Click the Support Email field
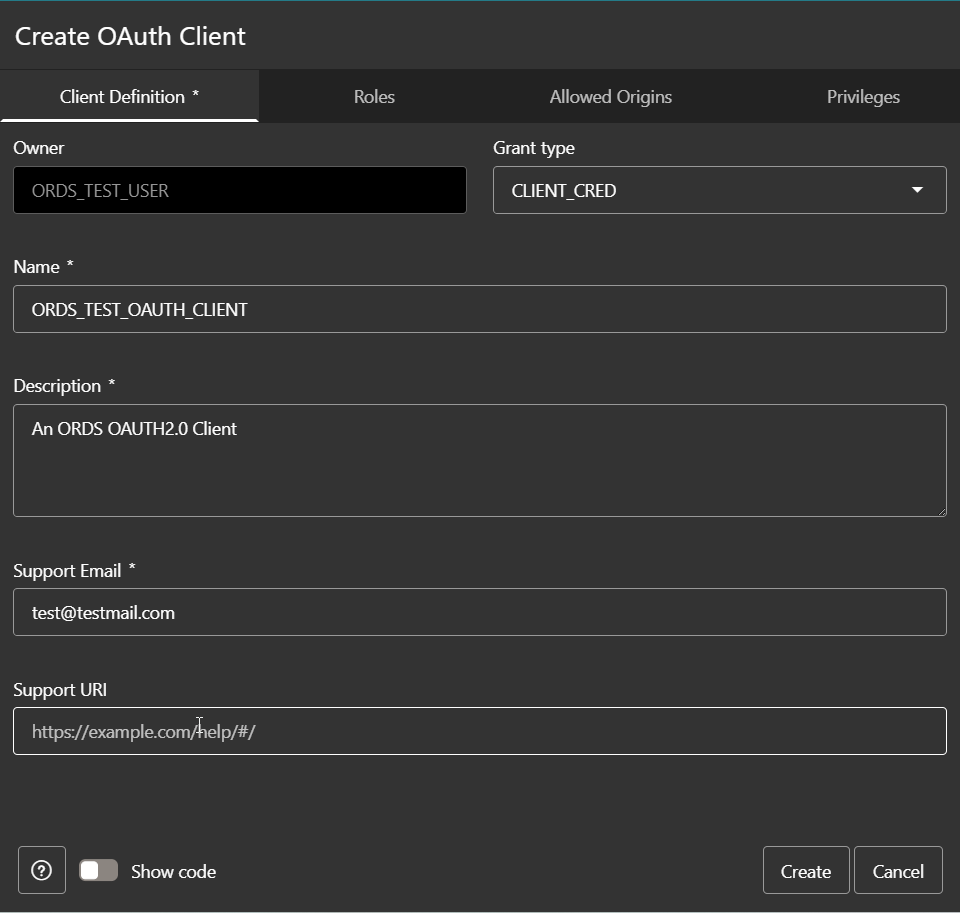The image size is (960, 913). pyautogui.click(x=480, y=612)
